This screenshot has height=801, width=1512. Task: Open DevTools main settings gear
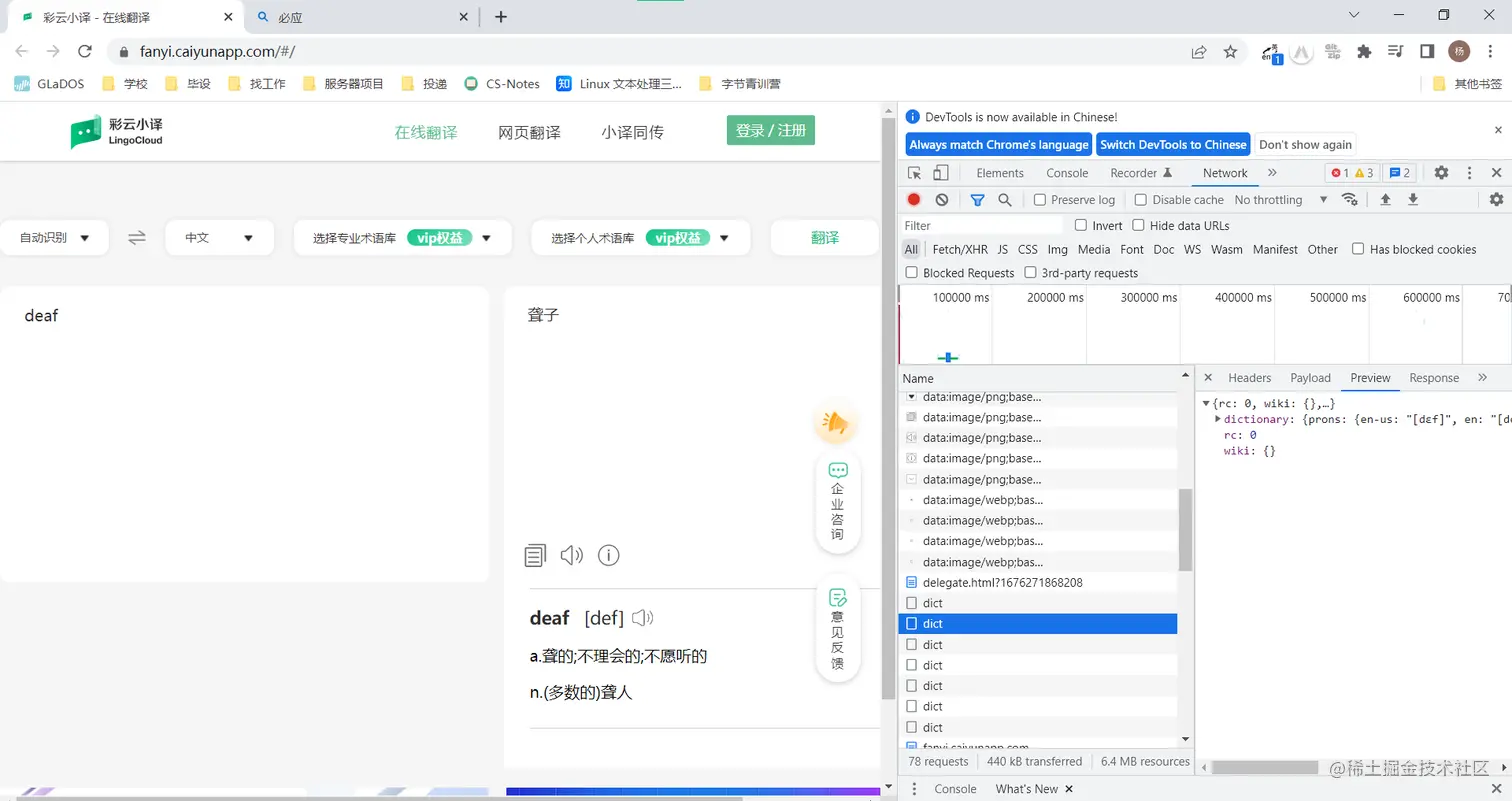pyautogui.click(x=1441, y=173)
